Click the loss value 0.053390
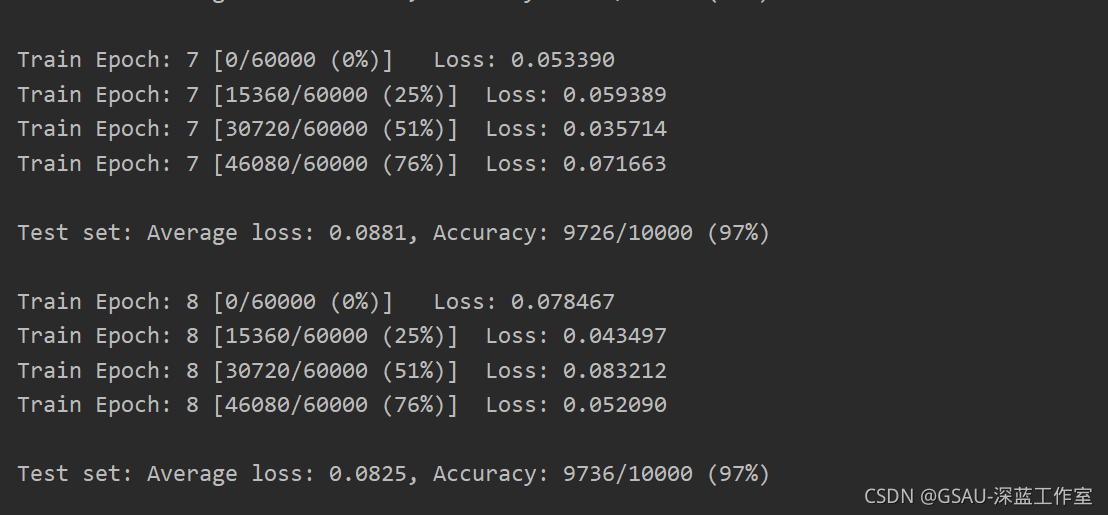The image size is (1108, 515). [563, 60]
